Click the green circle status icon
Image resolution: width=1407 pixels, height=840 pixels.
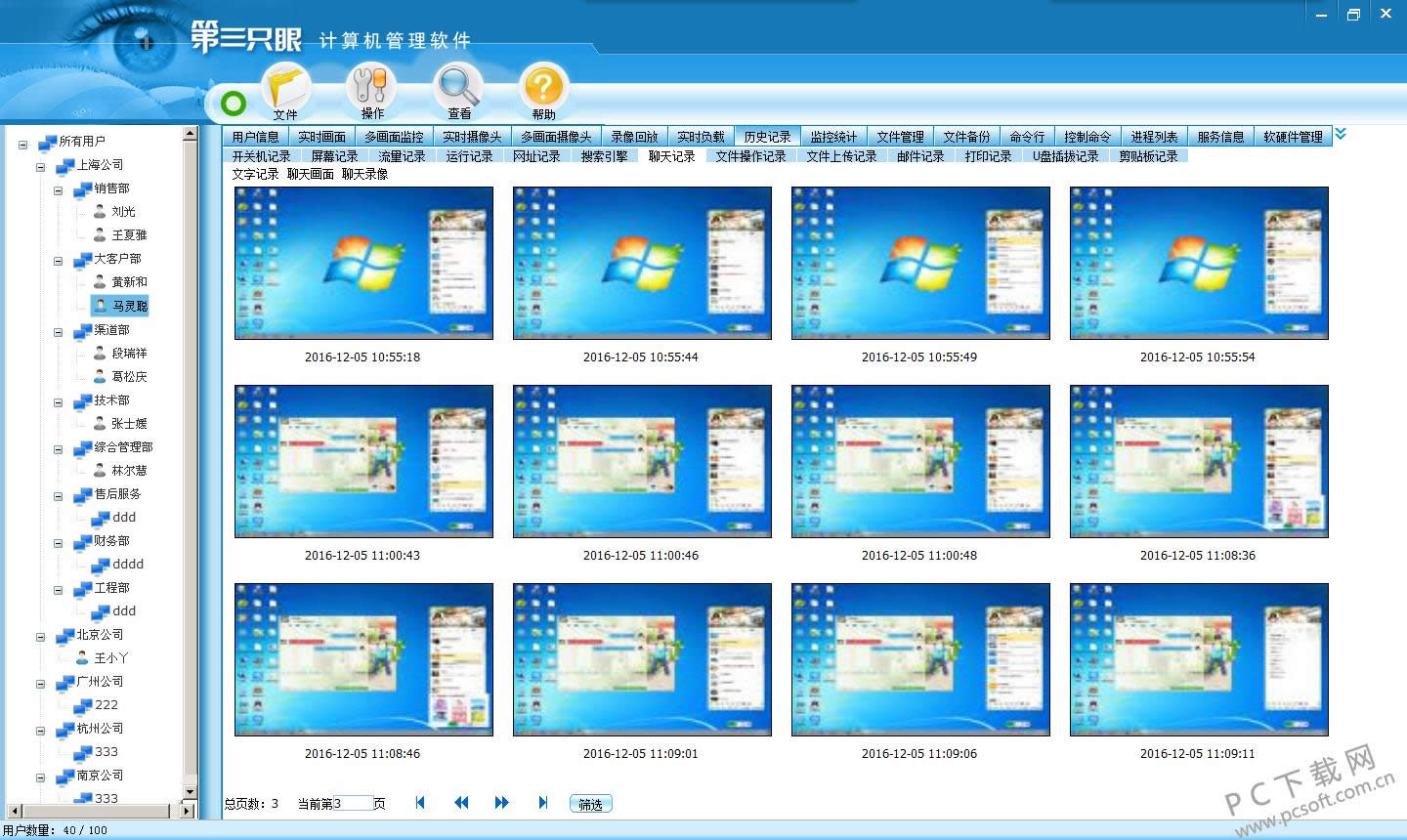point(234,103)
